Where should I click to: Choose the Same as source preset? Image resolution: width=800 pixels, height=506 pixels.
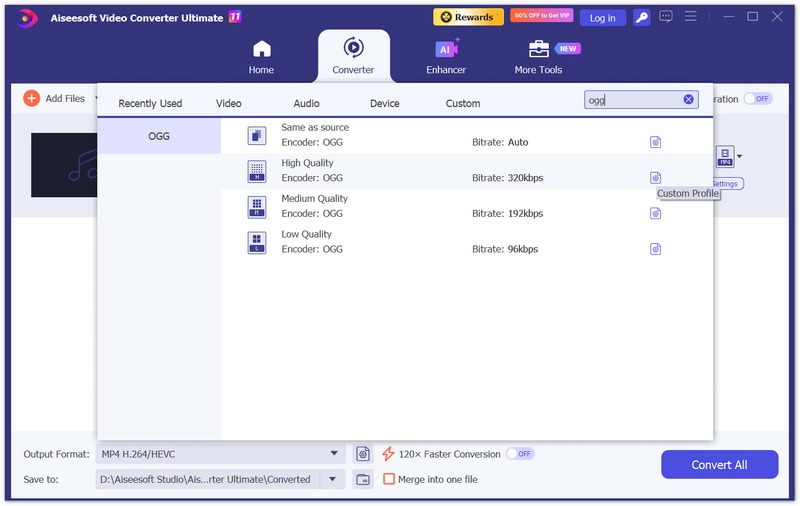point(467,136)
